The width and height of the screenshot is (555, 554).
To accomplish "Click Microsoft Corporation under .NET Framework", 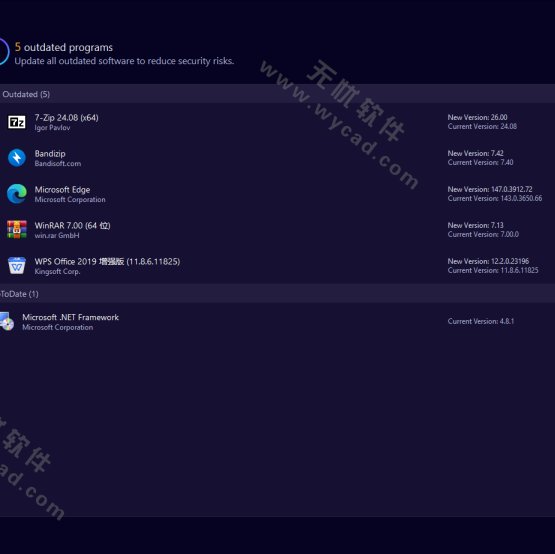I will click(x=58, y=327).
